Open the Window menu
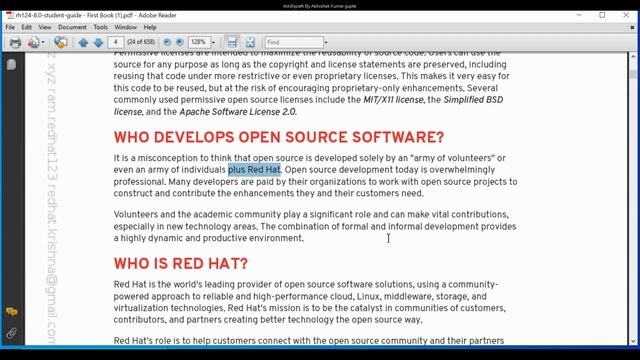Viewport: 640px width, 360px height. 125,27
